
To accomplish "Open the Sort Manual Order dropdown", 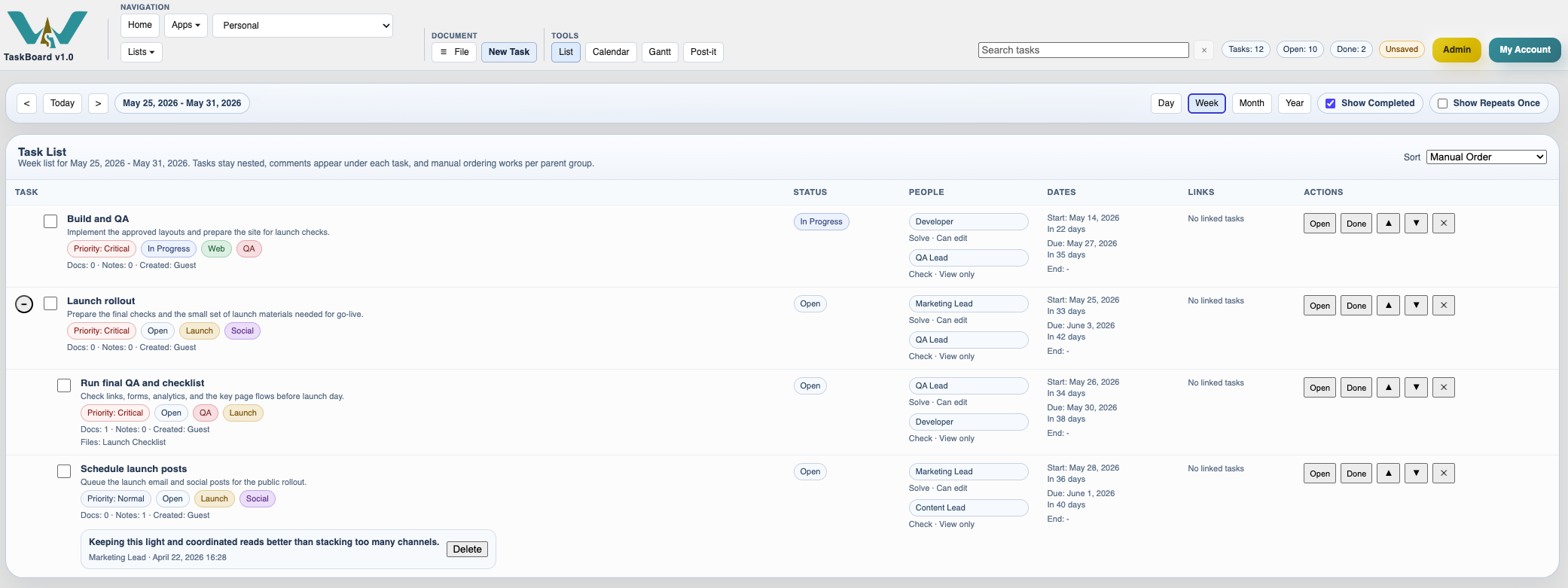I will coord(1486,157).
